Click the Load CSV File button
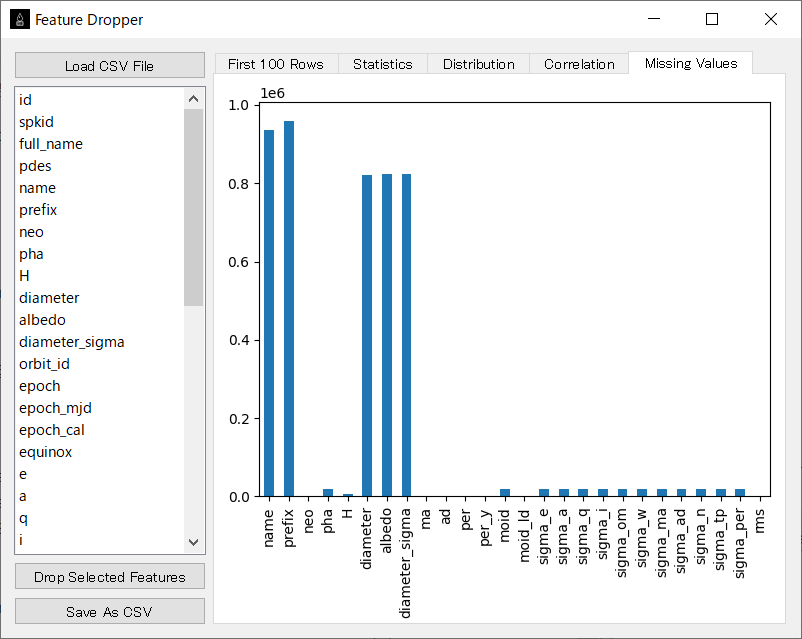This screenshot has height=639, width=802. [x=110, y=65]
